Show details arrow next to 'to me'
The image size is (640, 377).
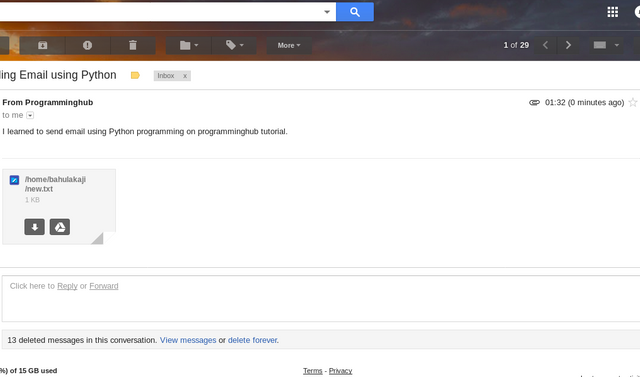(x=30, y=115)
